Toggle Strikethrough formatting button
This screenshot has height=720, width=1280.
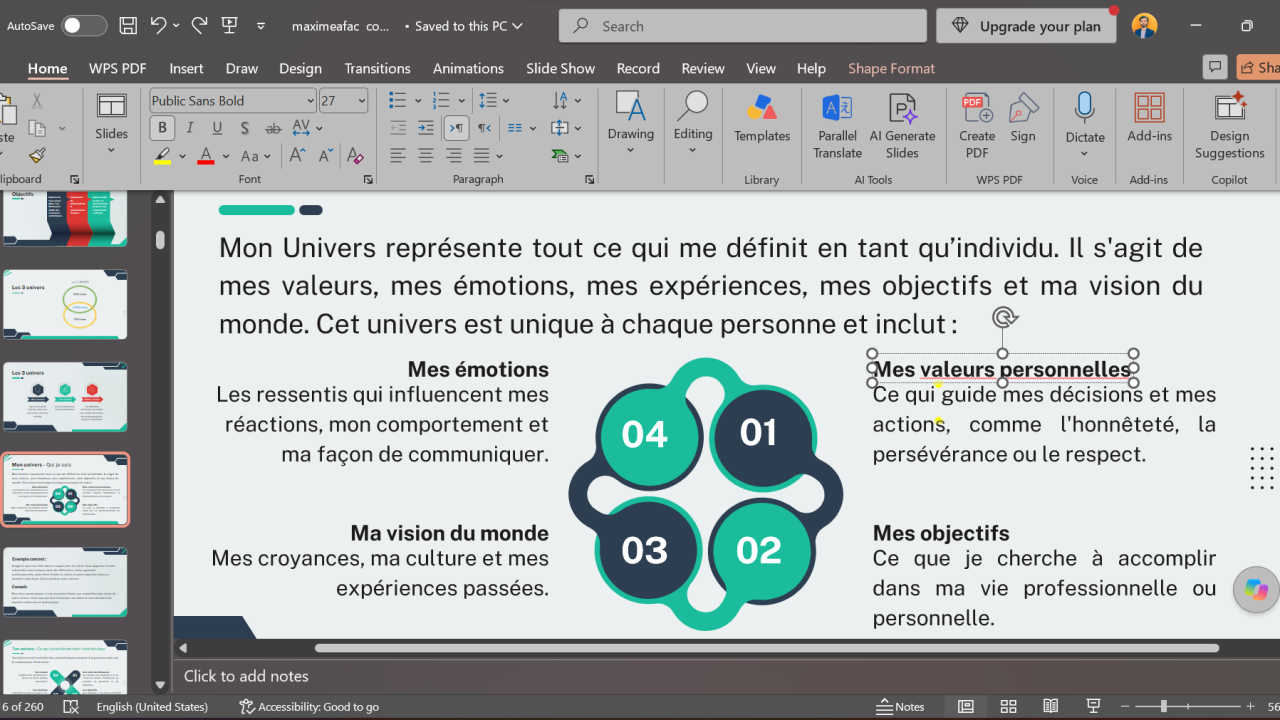(x=273, y=128)
